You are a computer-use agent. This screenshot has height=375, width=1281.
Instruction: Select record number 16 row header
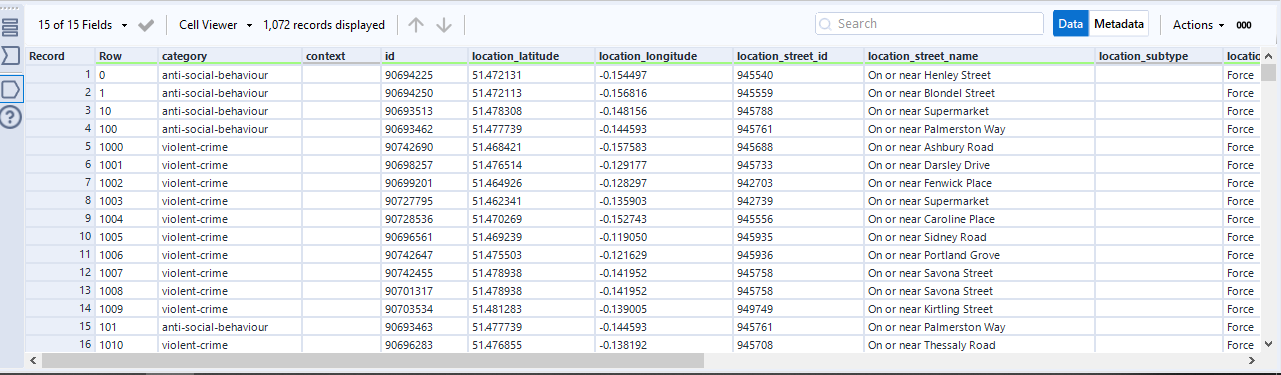[60, 345]
